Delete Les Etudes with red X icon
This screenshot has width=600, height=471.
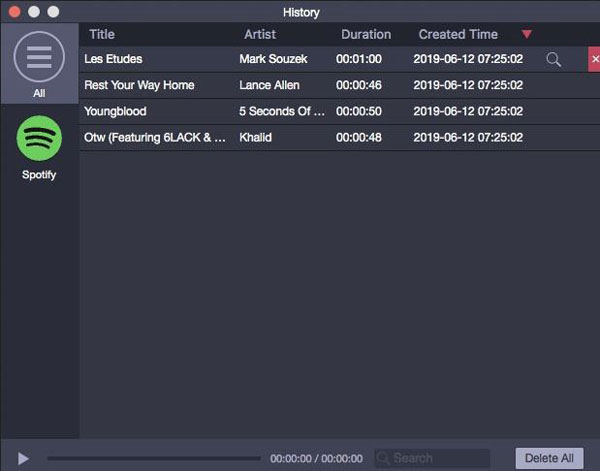pyautogui.click(x=594, y=60)
